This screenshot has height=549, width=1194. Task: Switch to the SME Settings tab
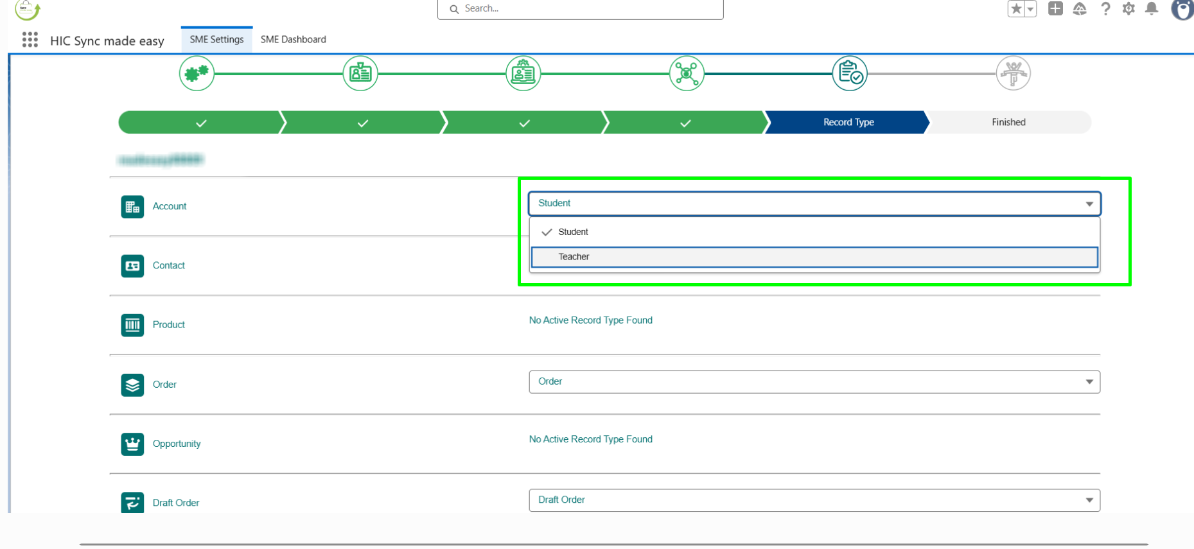click(217, 40)
